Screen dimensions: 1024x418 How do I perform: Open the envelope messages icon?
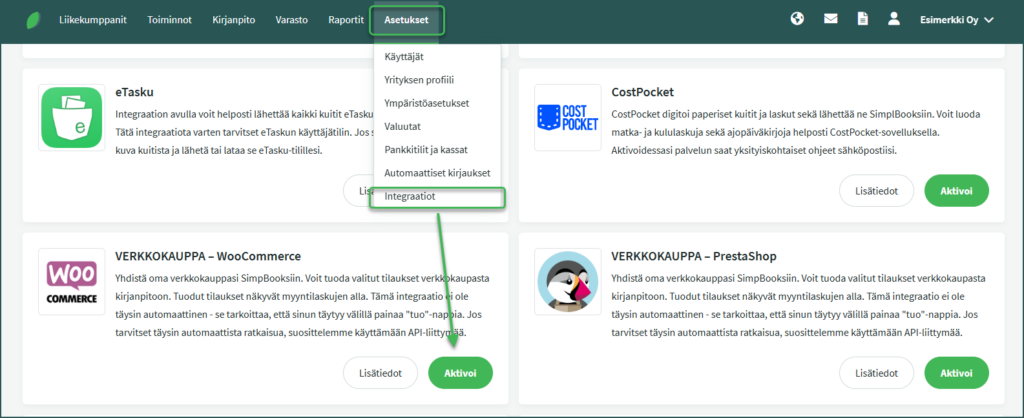click(830, 19)
